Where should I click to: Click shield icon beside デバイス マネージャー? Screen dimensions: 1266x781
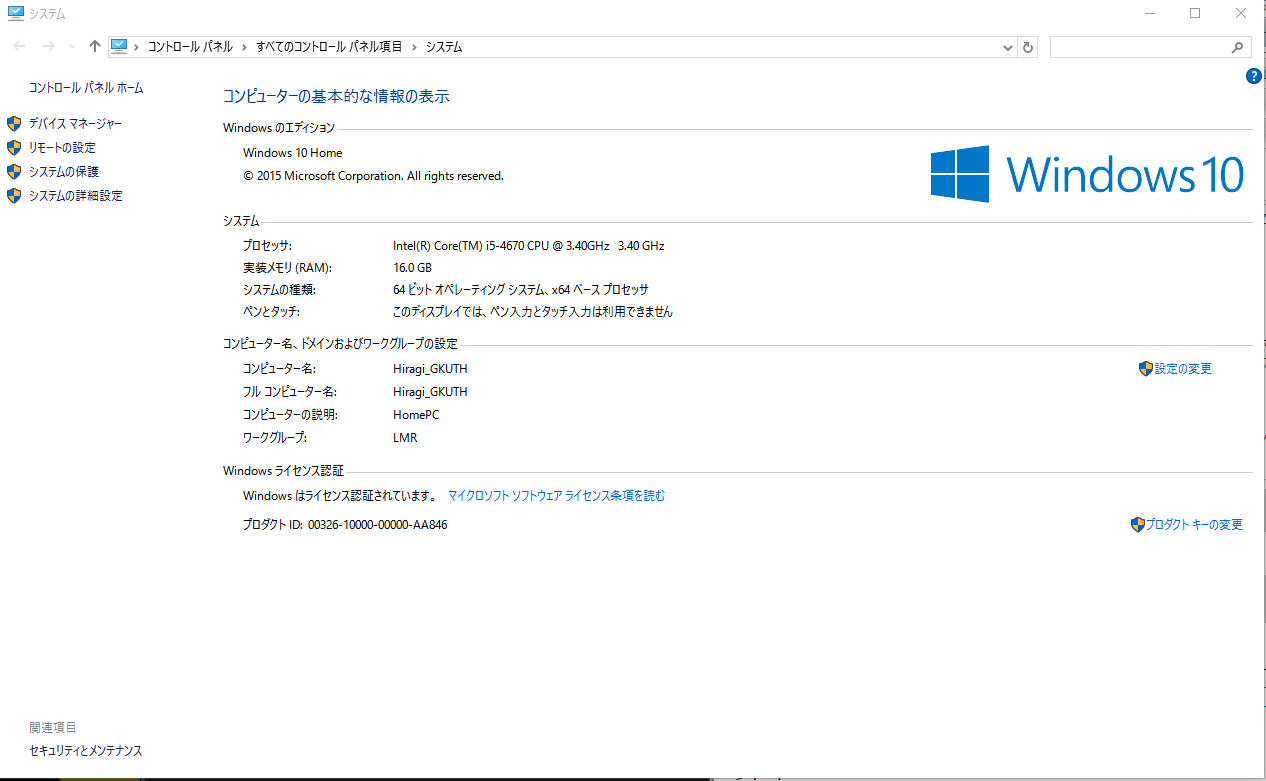[14, 123]
